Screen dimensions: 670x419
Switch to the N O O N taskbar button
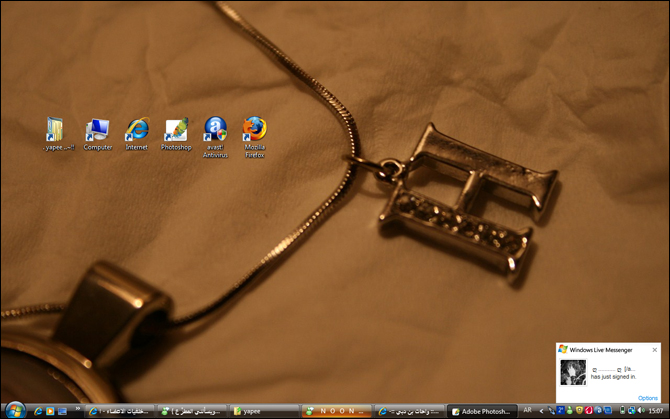337,411
